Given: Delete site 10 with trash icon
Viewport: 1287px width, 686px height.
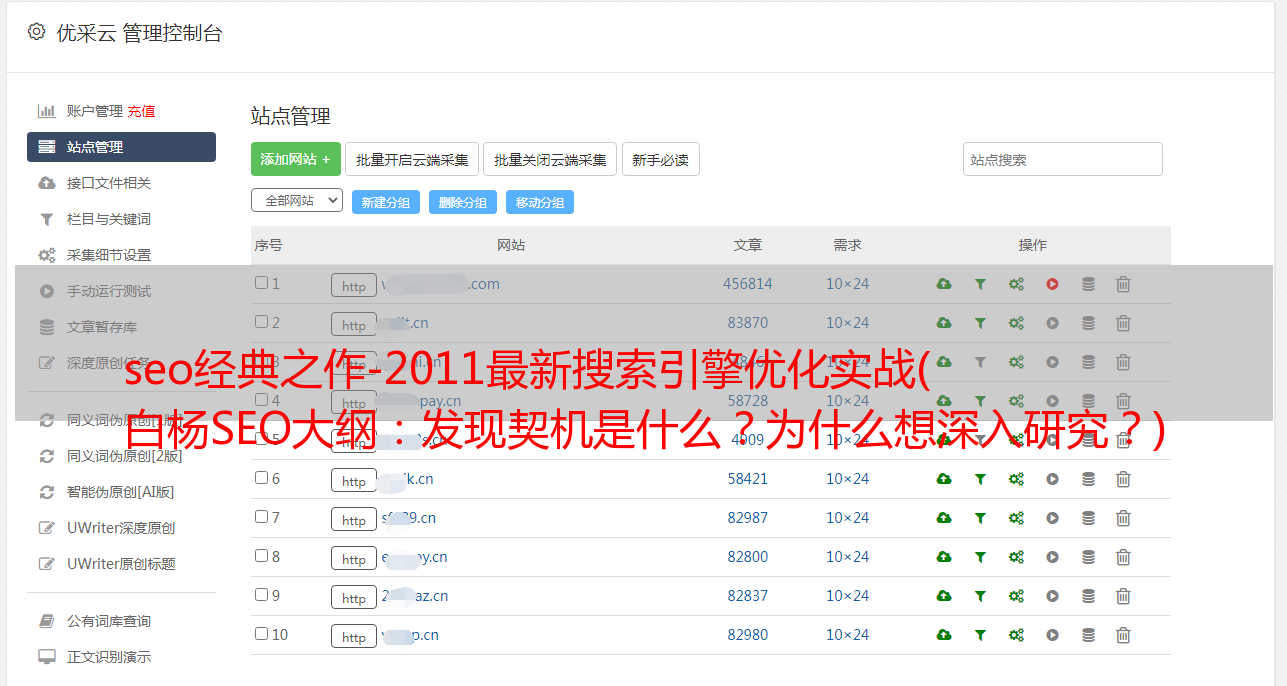Looking at the screenshot, I should [x=1123, y=635].
